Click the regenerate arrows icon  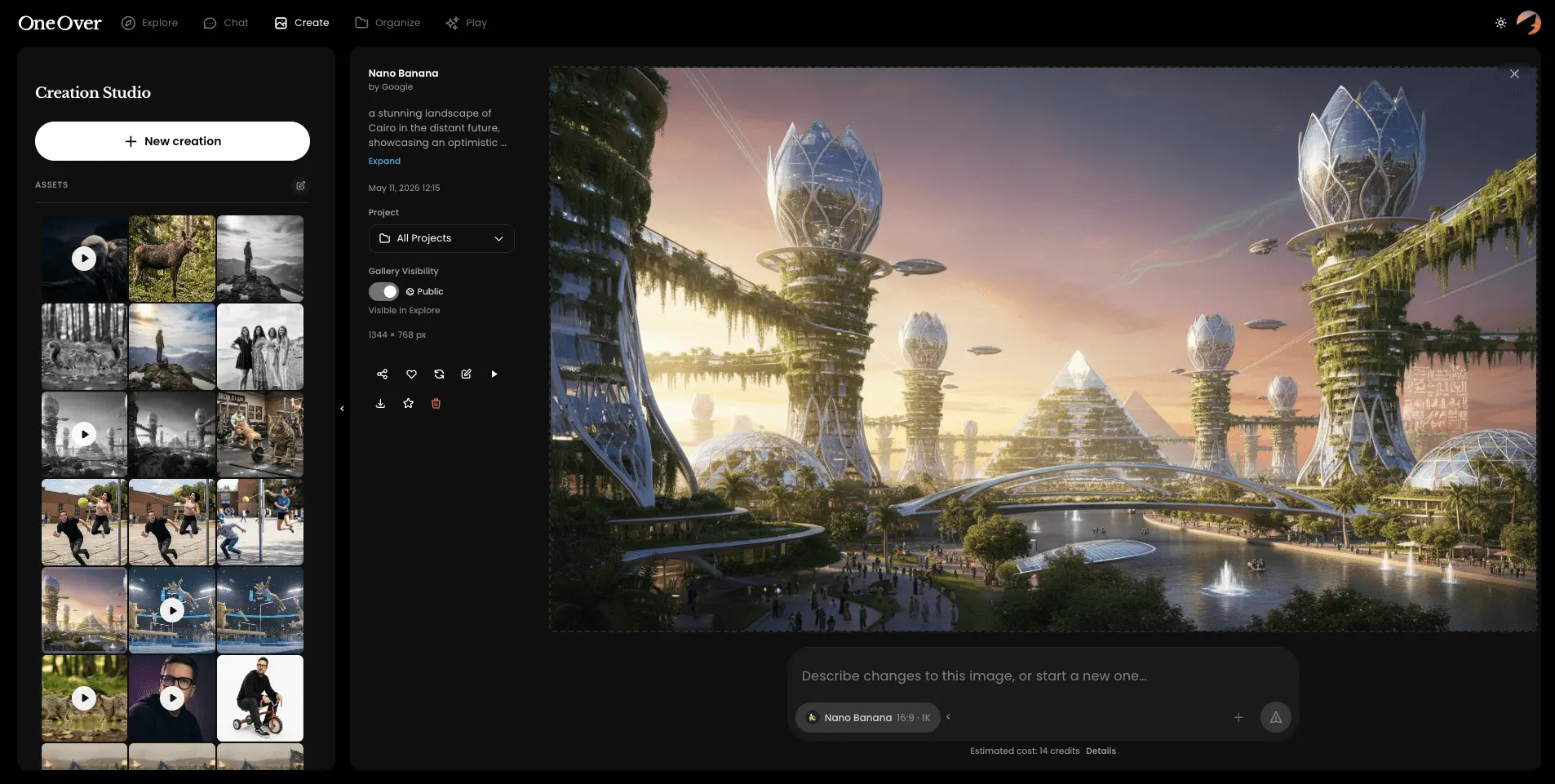[439, 374]
